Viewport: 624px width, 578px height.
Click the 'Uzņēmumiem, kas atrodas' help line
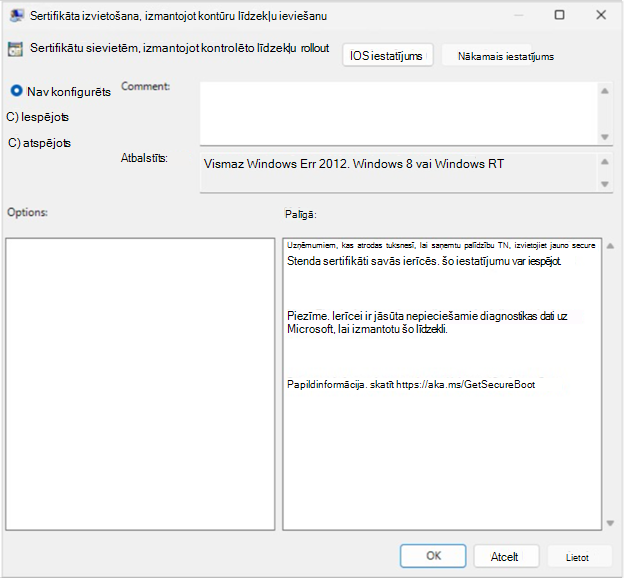(441, 245)
